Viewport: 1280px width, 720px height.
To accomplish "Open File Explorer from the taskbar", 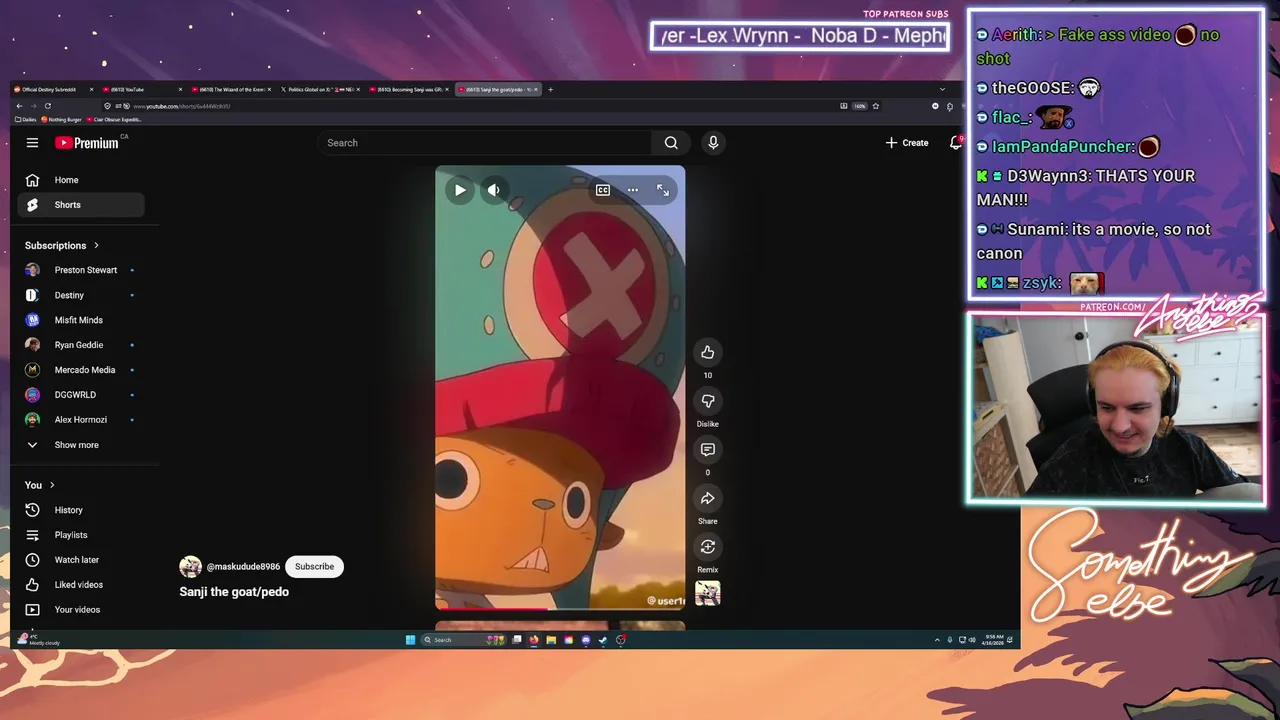I will [x=551, y=640].
